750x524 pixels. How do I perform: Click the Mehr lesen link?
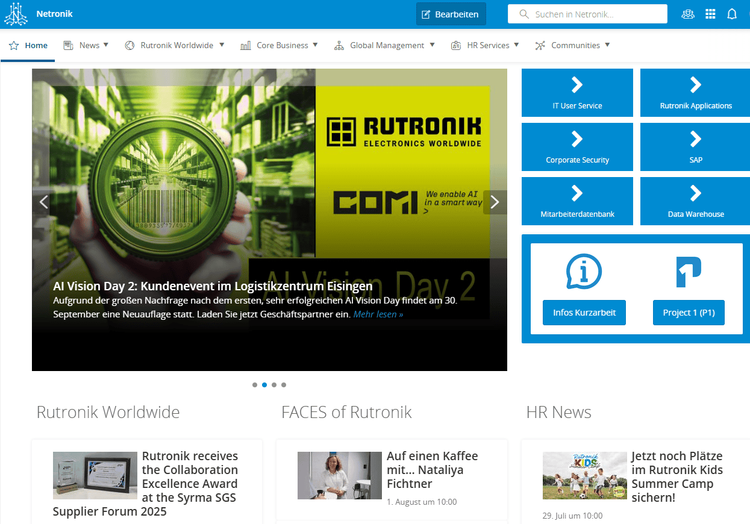pyautogui.click(x=377, y=314)
